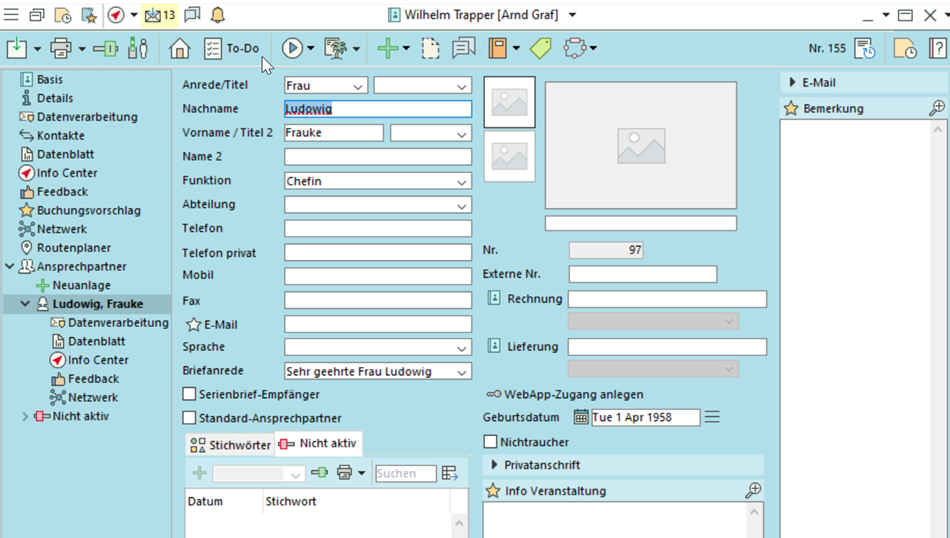Enable the Serienbrief-Empfänger checkbox
Screen dimensions: 950x538
[189, 394]
